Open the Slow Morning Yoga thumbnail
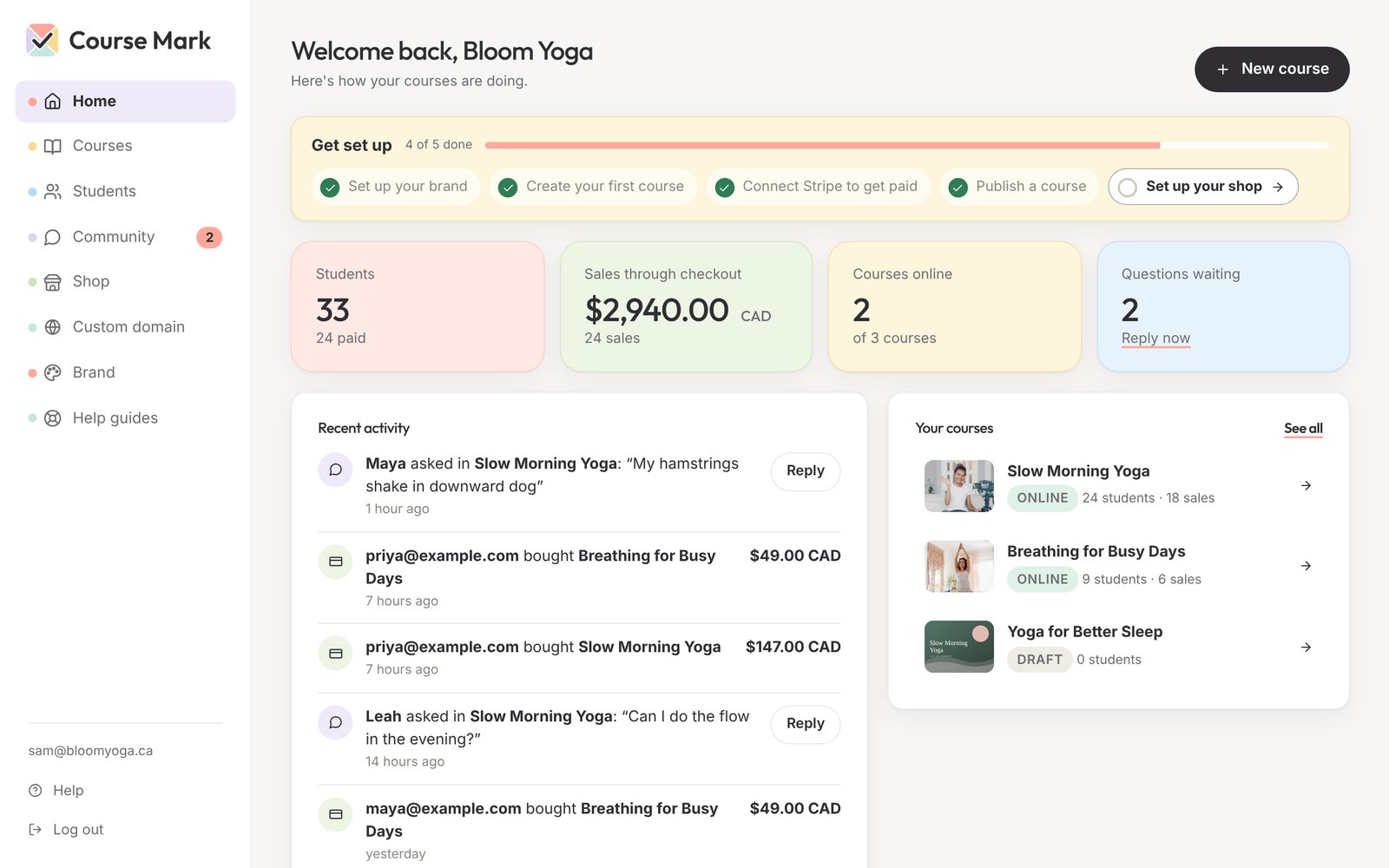 click(959, 486)
